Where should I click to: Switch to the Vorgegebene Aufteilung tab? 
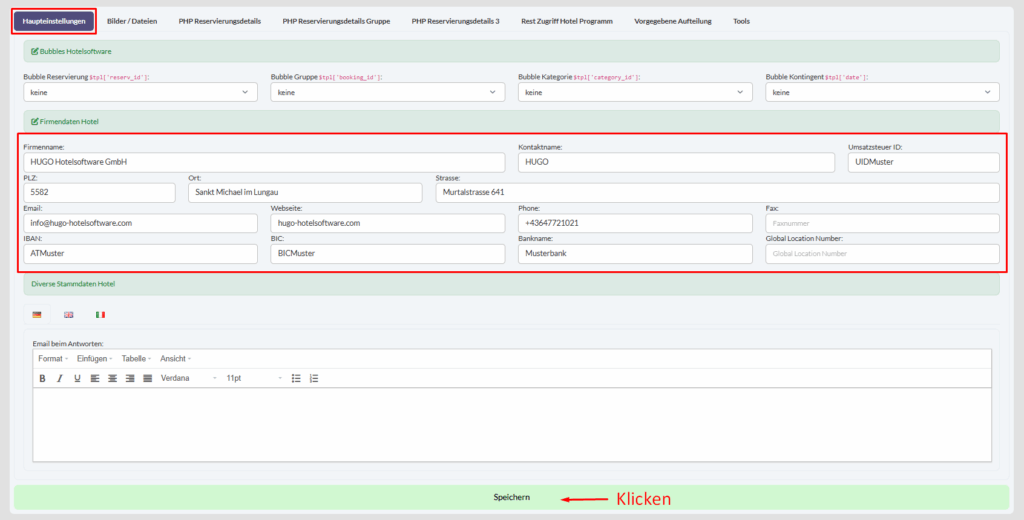[x=672, y=21]
